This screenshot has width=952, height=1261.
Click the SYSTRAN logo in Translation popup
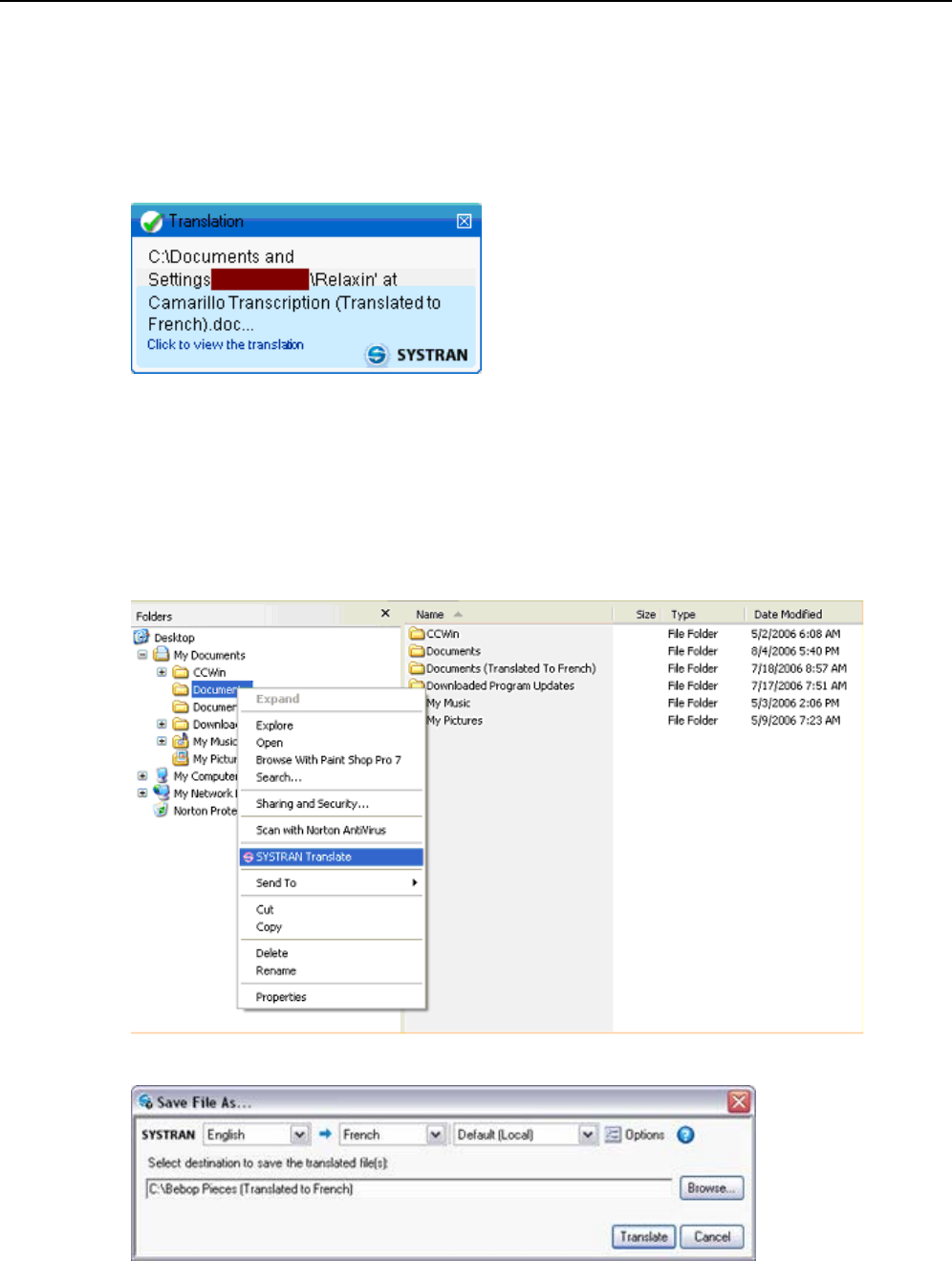click(418, 355)
